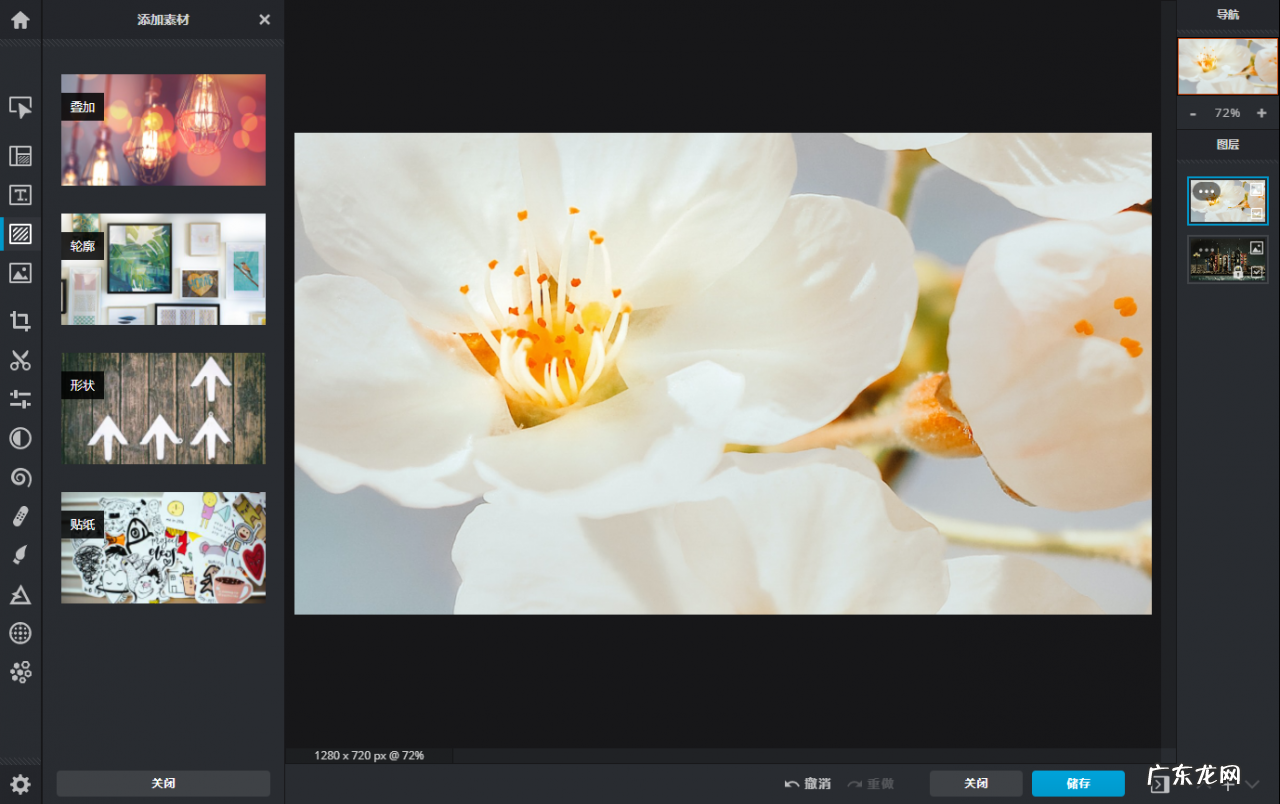The height and width of the screenshot is (804, 1280).
Task: Open the 叠加 overlay category
Action: 163,130
